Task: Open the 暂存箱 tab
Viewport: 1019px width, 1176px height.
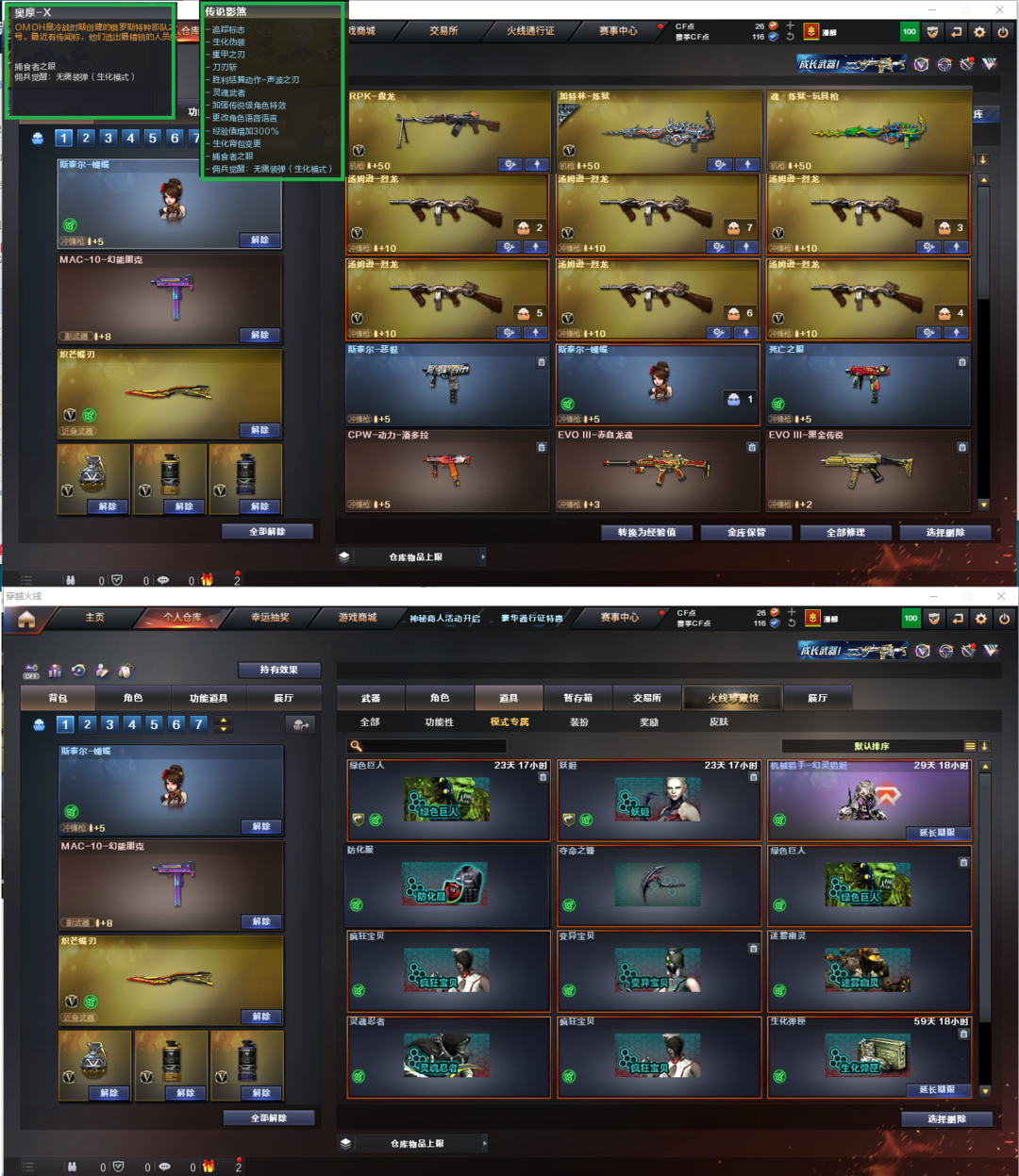Action: (577, 698)
